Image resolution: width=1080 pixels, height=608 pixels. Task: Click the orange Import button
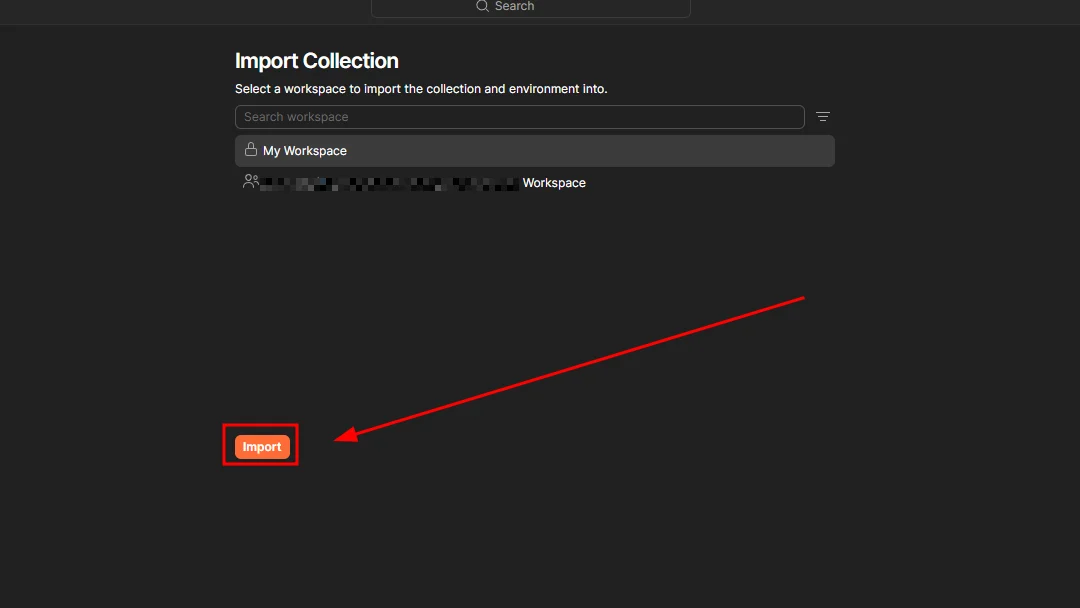[x=262, y=447]
